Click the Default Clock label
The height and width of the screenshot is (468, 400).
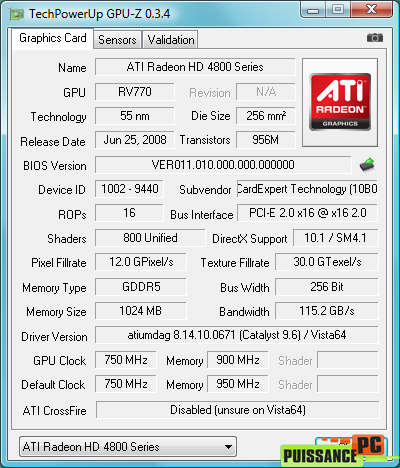coord(53,385)
